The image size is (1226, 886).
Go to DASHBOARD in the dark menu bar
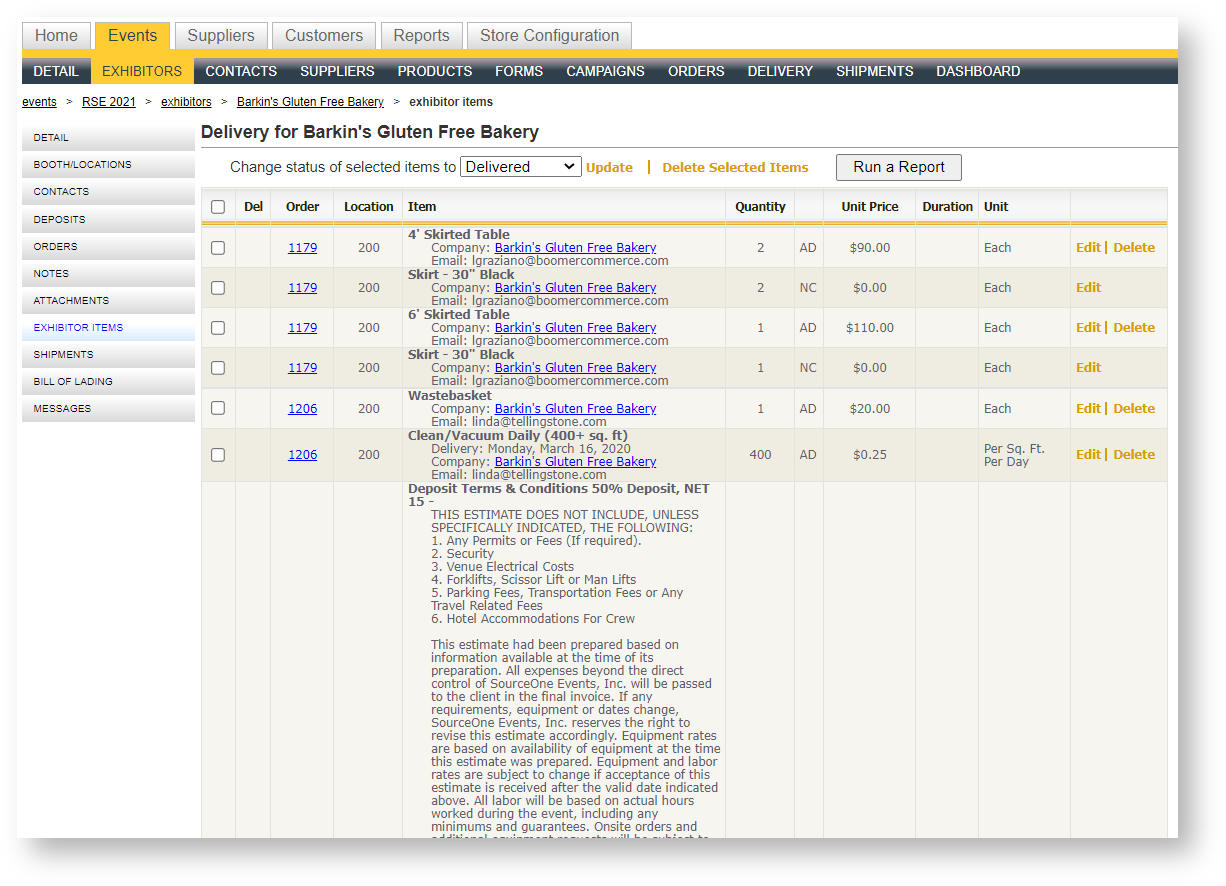978,71
